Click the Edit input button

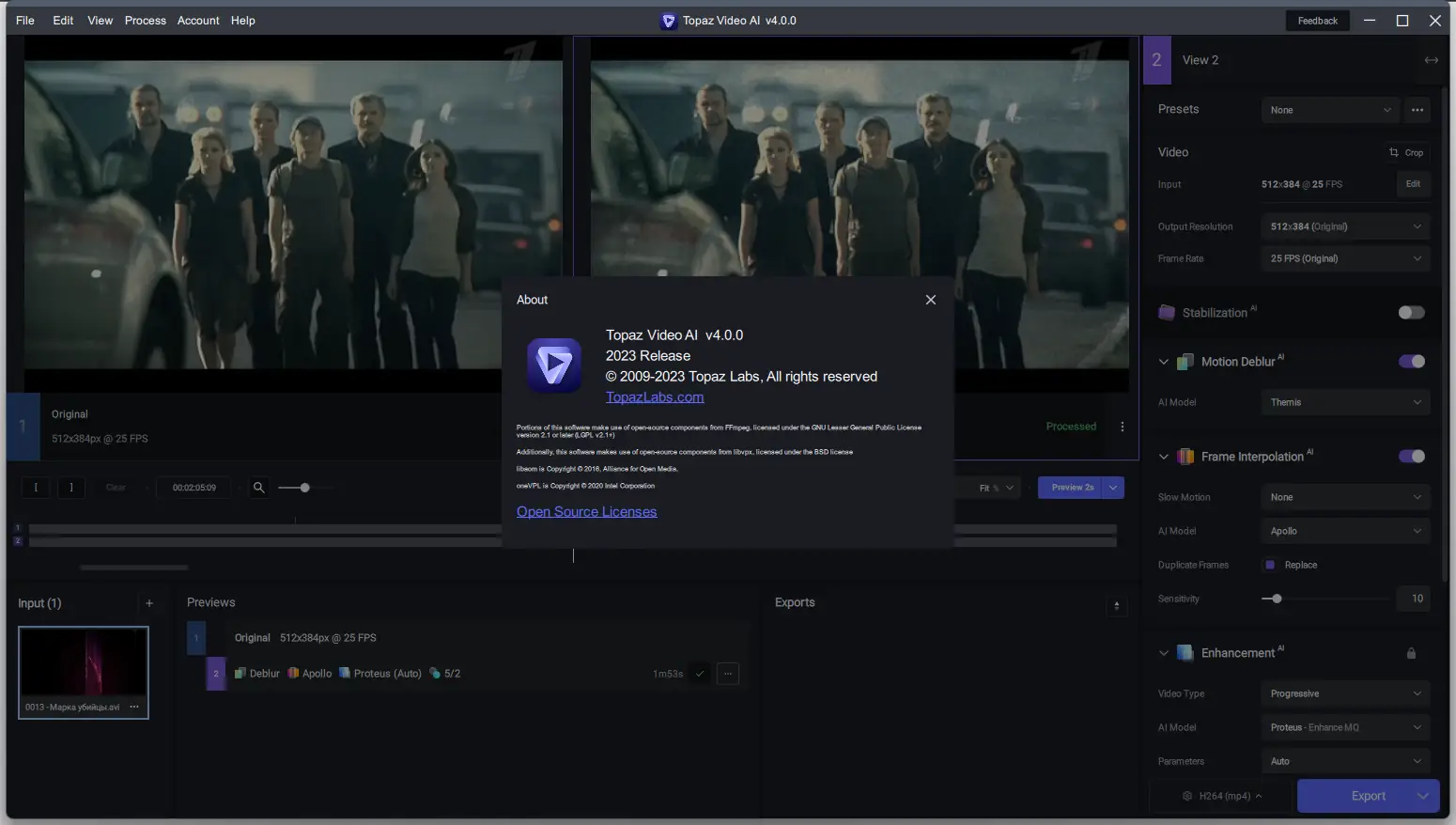tap(1413, 184)
